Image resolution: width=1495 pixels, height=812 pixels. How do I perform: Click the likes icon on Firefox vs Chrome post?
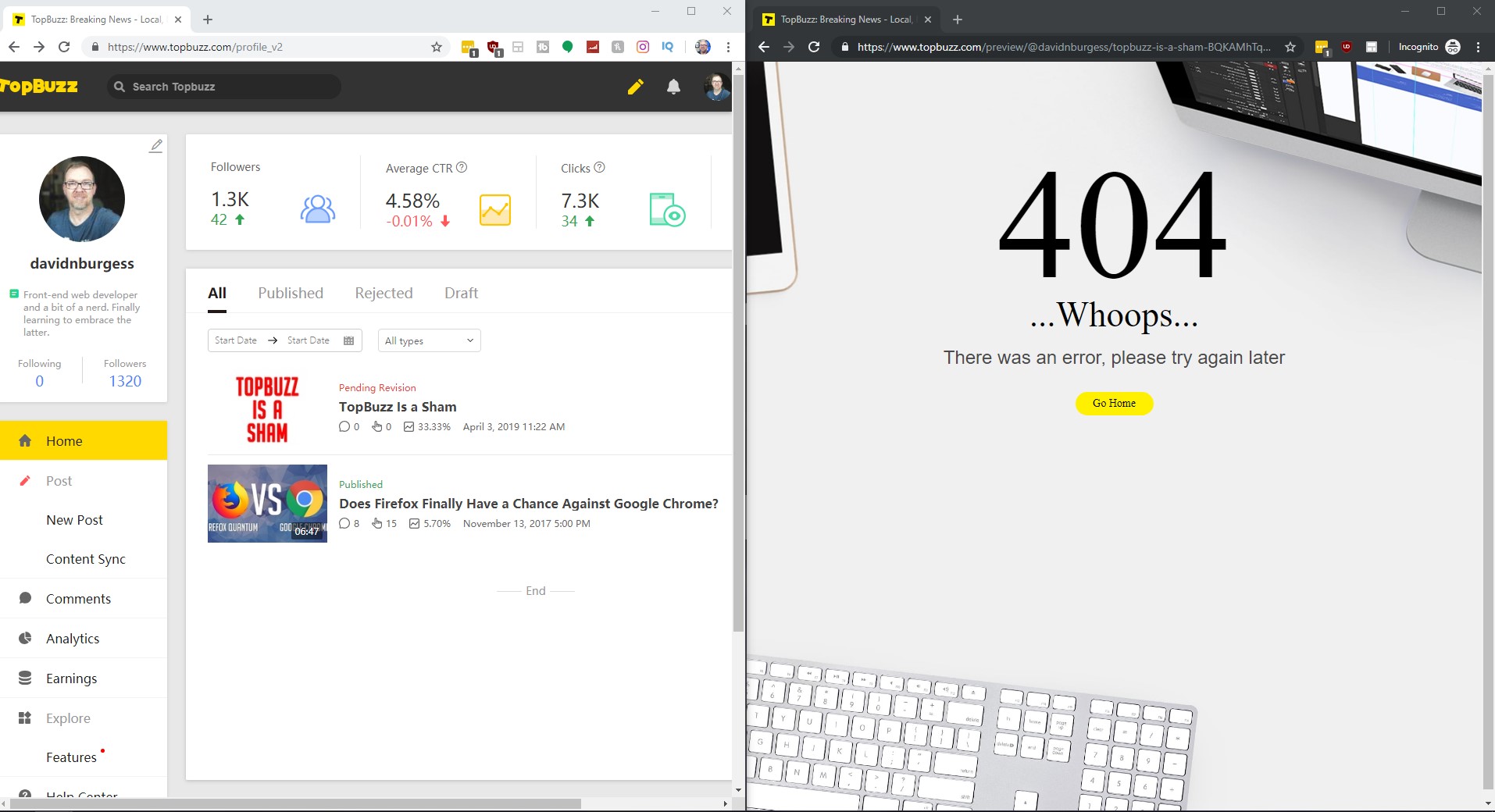coord(377,523)
